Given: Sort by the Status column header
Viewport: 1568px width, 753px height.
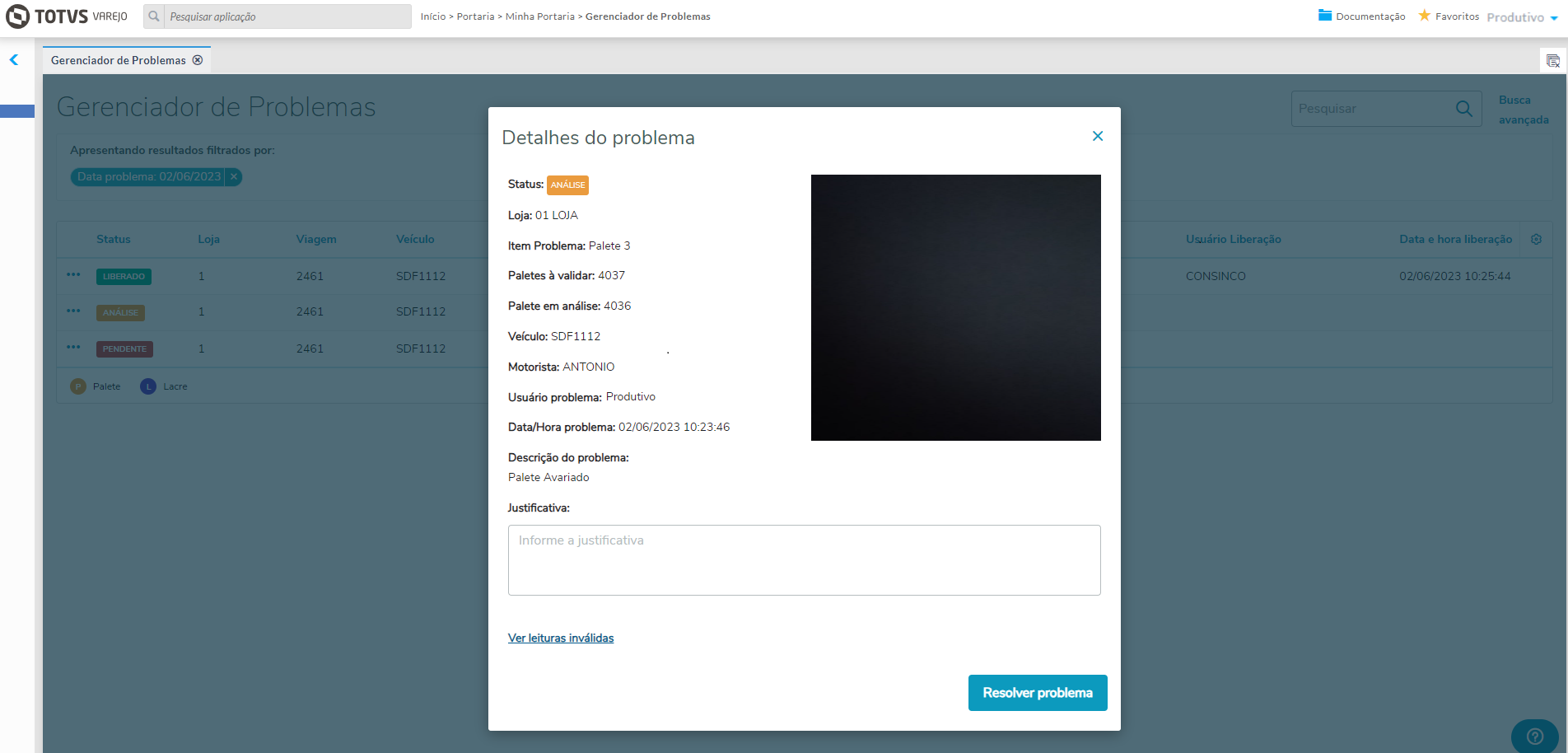Looking at the screenshot, I should [114, 239].
